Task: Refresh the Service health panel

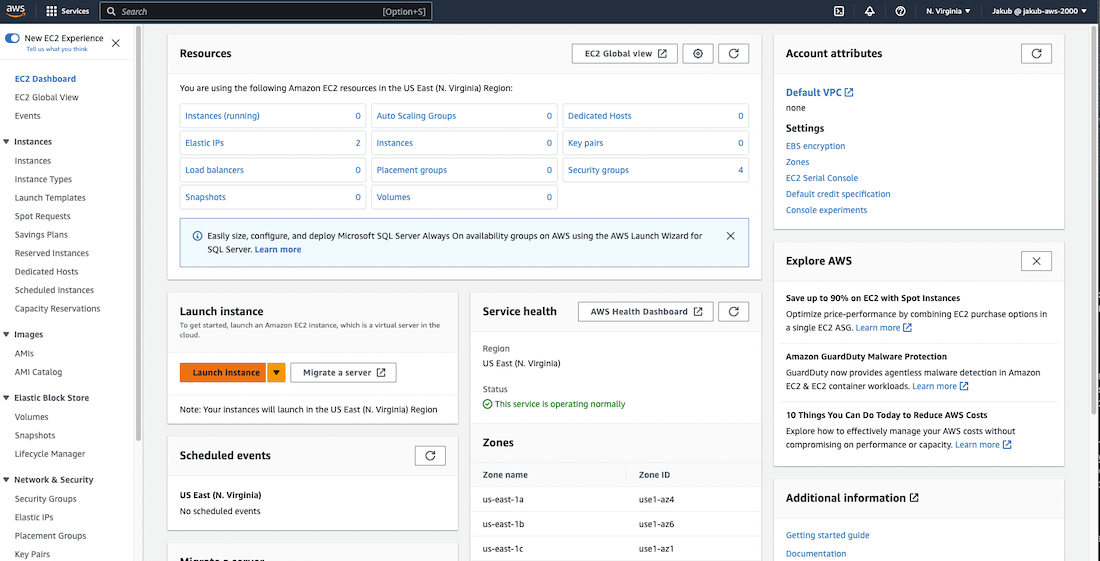Action: [733, 312]
